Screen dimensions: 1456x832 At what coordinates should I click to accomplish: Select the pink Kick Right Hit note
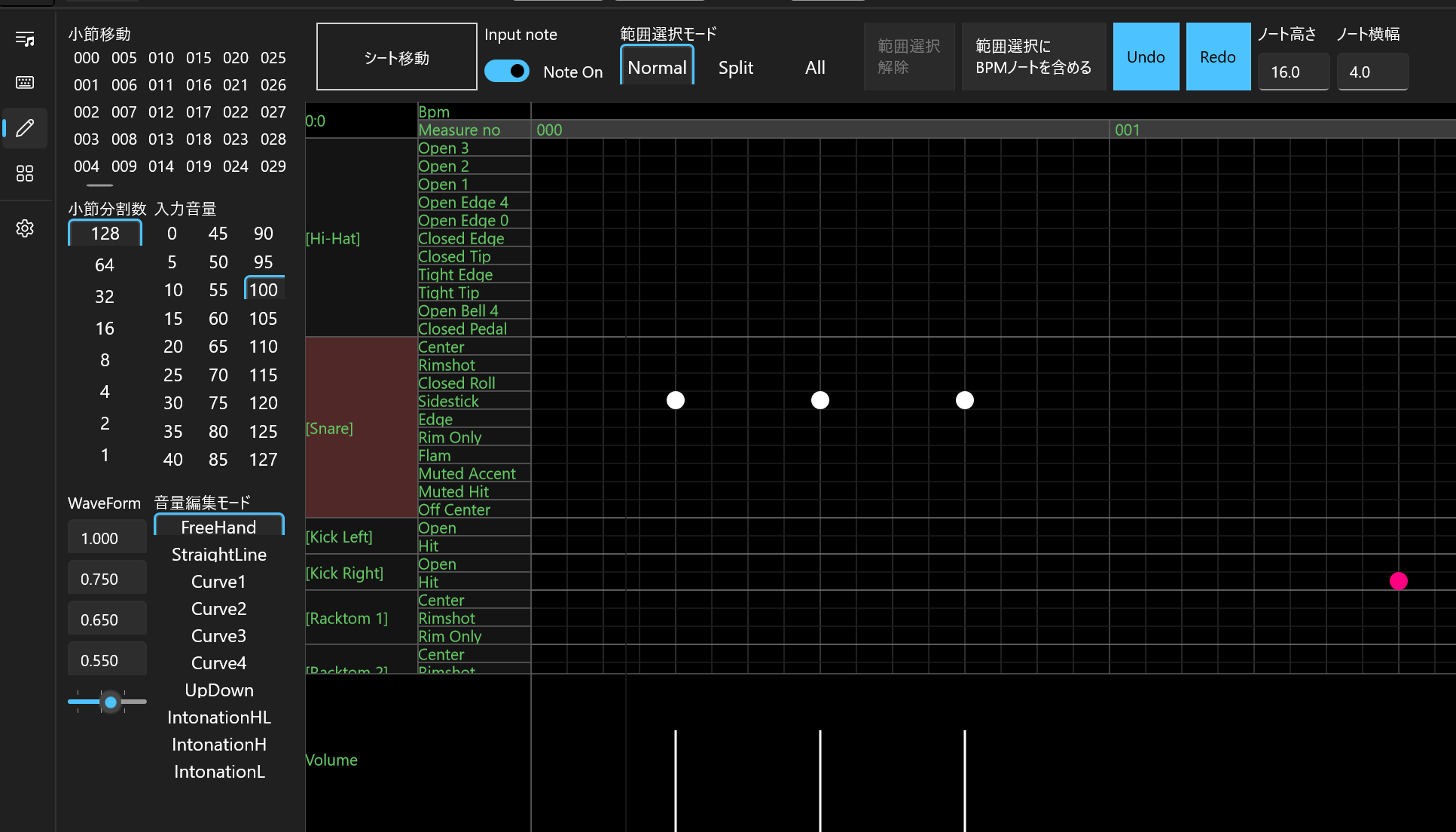1399,581
